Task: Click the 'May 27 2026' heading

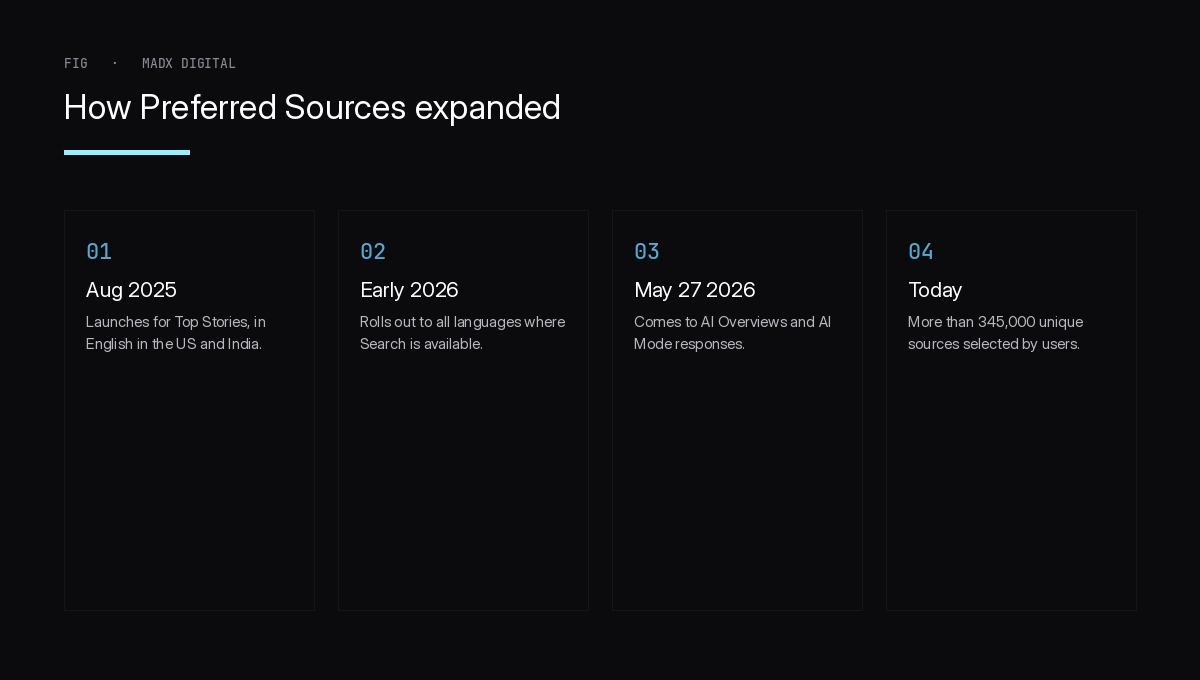Action: click(695, 290)
